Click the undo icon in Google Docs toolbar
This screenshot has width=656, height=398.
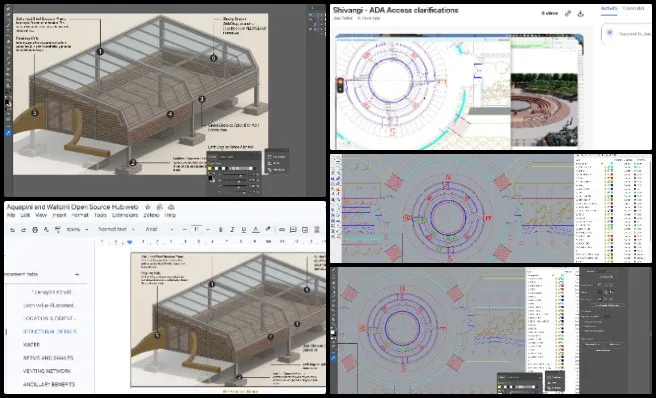point(12,230)
